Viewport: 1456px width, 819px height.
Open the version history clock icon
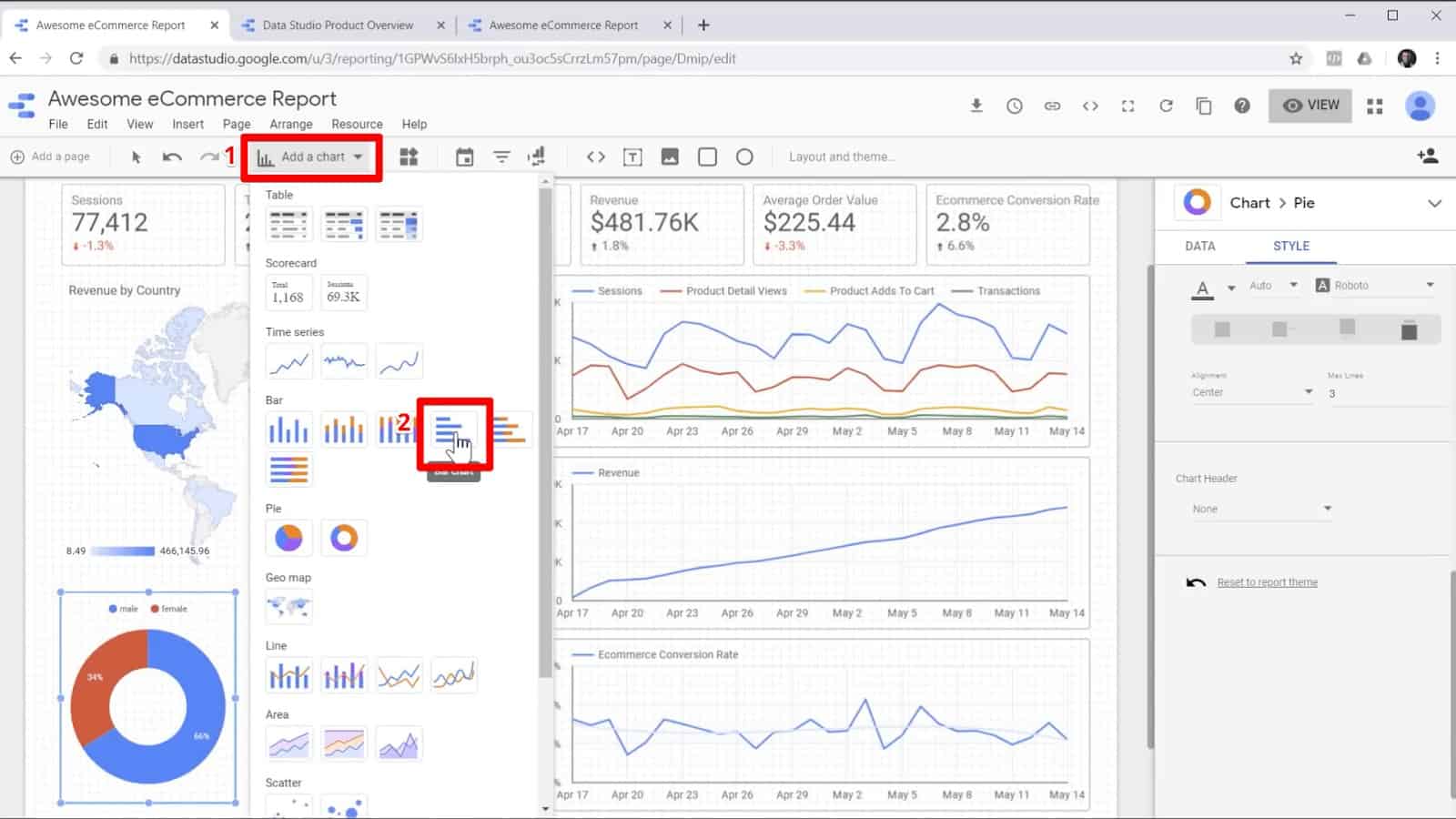click(1014, 106)
